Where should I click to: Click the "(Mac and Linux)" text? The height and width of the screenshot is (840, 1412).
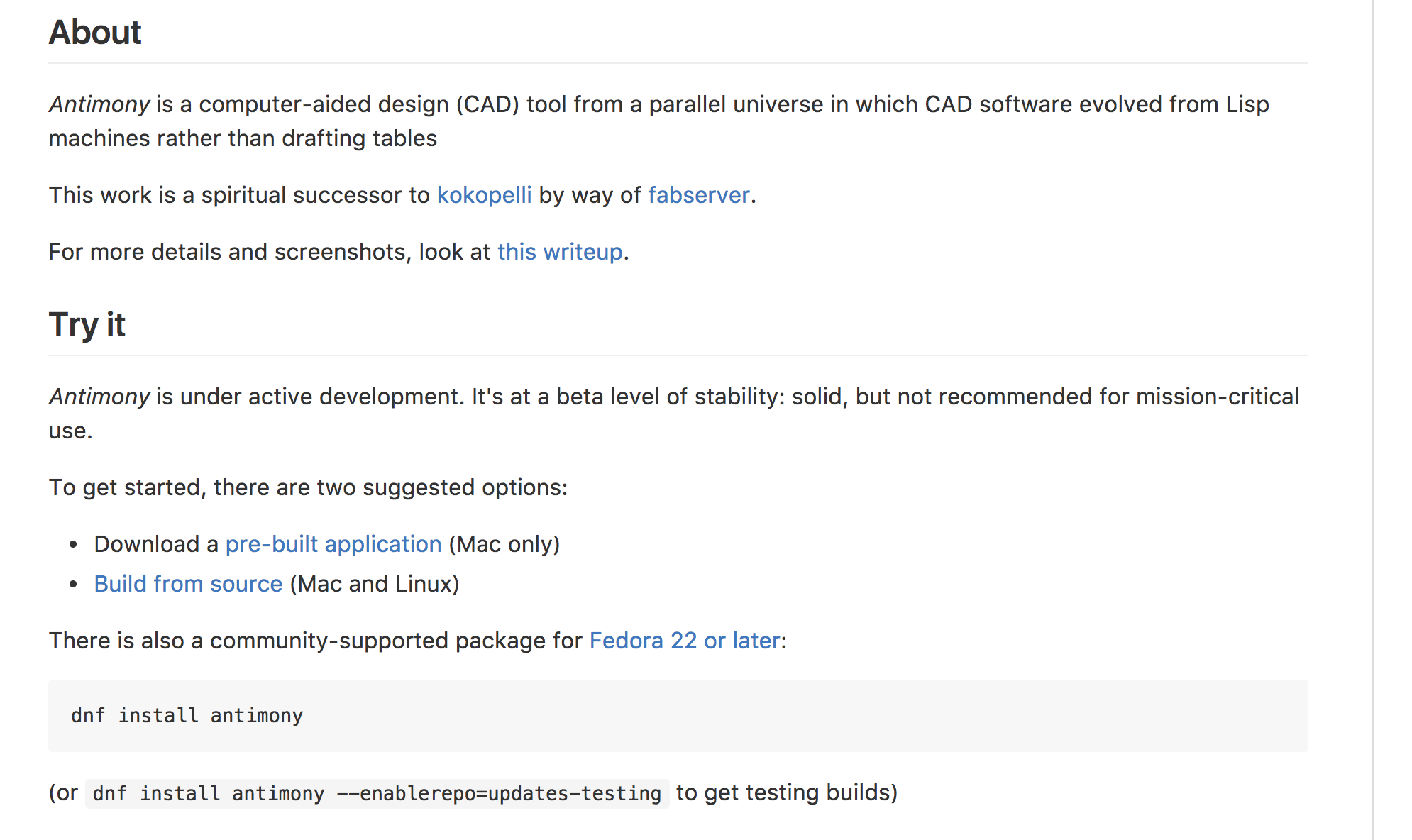[x=375, y=584]
